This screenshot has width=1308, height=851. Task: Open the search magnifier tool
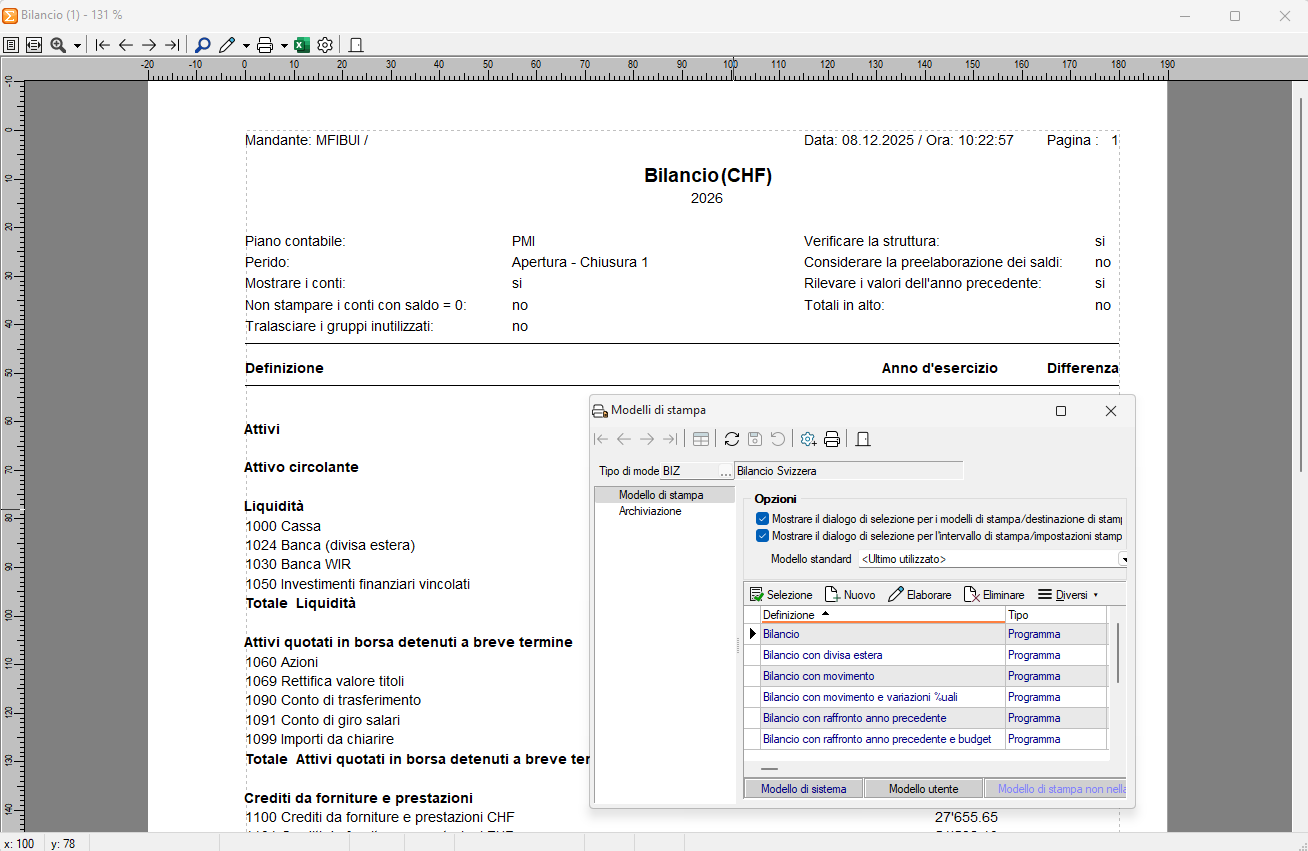pos(203,45)
